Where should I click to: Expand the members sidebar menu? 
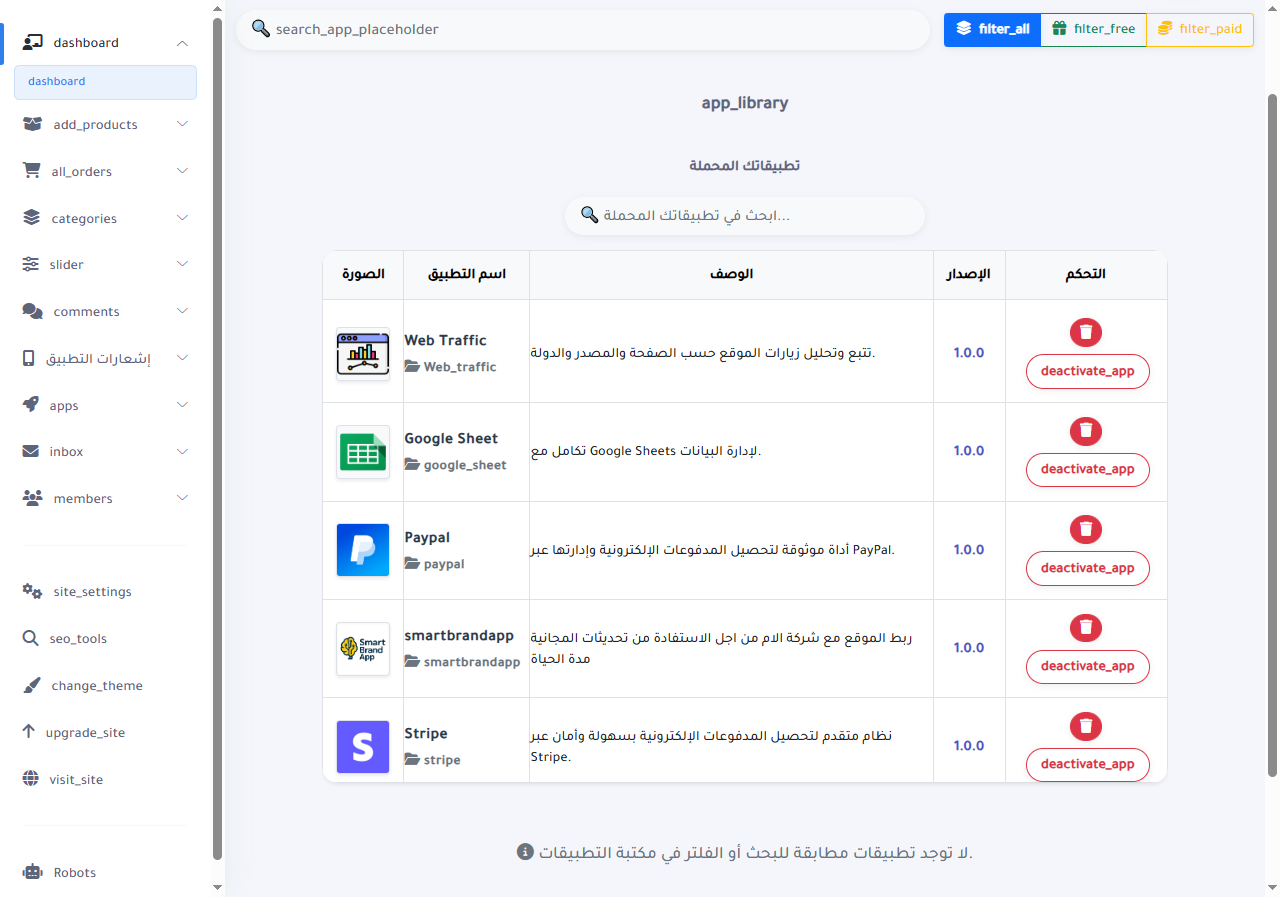tap(182, 497)
